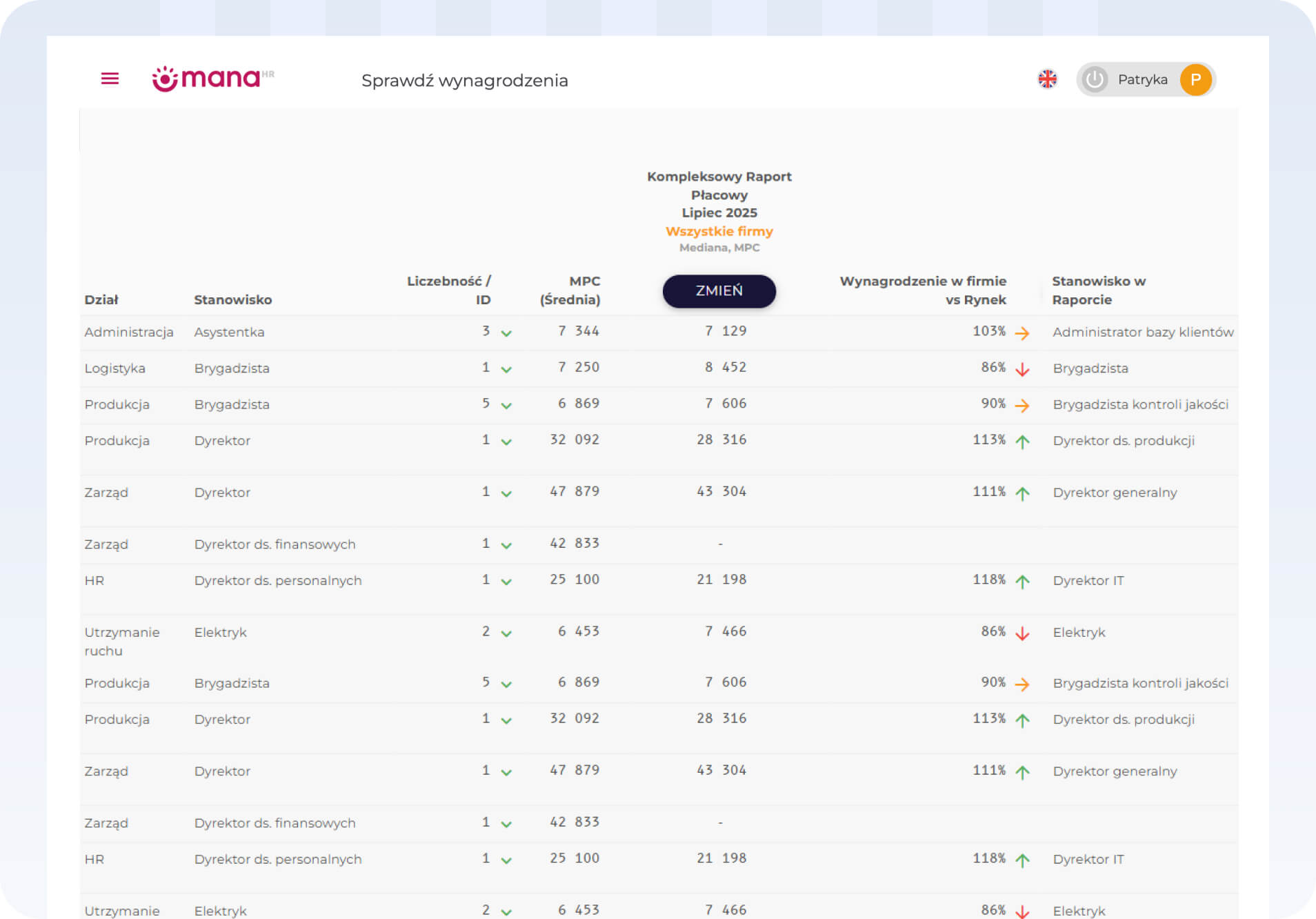This screenshot has width=1316, height=919.
Task: Click the MPC (Średnia) column header
Action: click(570, 290)
